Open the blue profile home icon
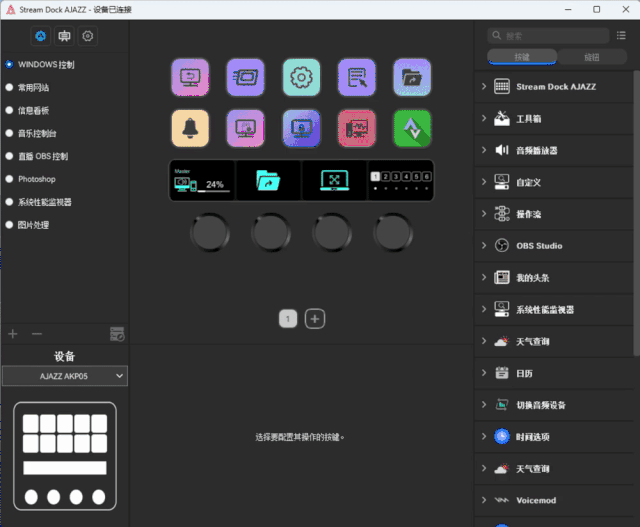 point(40,36)
